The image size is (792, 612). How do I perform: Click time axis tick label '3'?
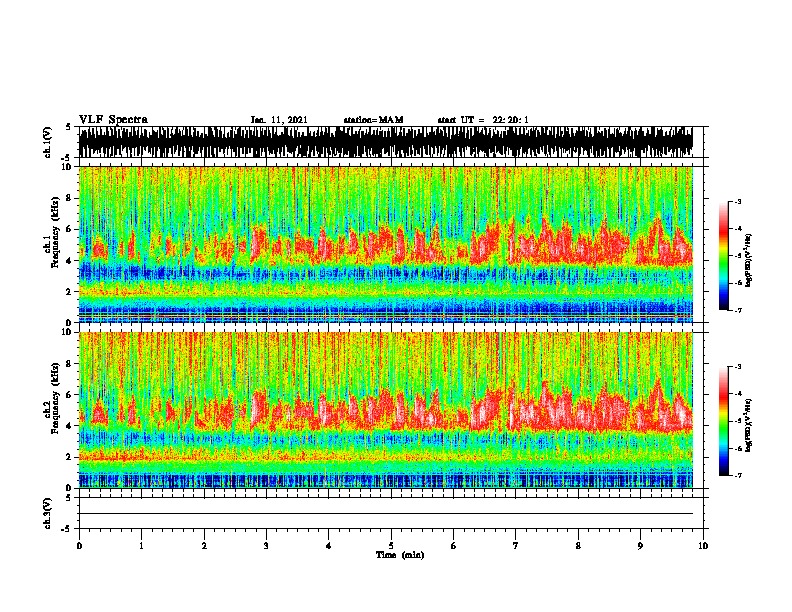tap(266, 546)
